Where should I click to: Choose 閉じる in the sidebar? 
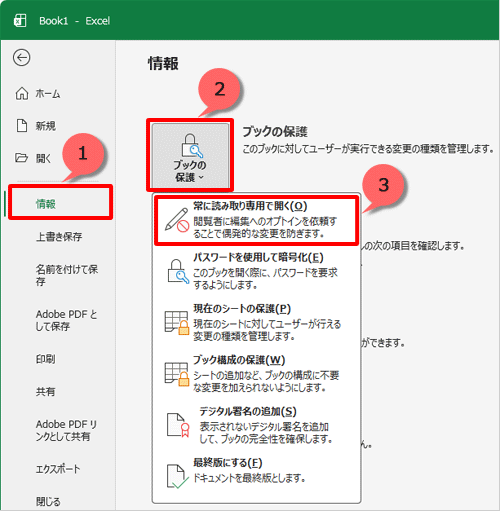48,501
